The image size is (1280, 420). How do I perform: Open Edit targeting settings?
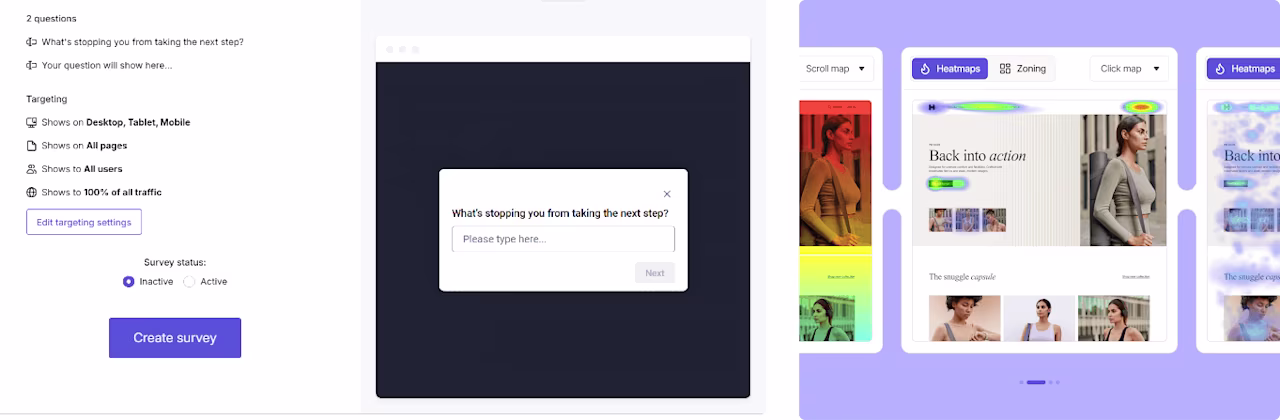84,222
